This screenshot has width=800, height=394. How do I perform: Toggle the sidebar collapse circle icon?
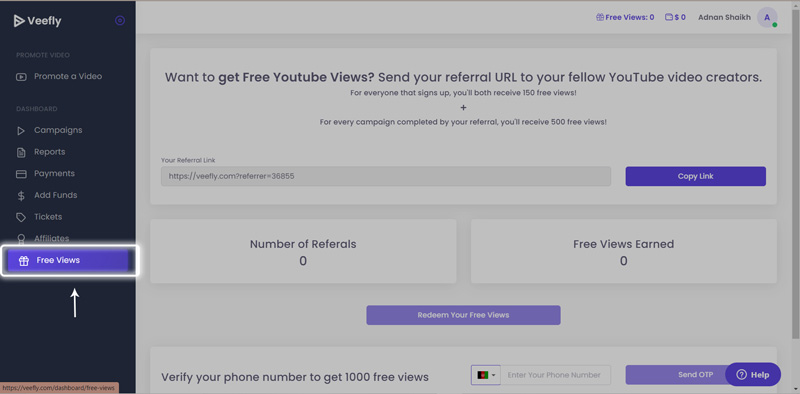pyautogui.click(x=120, y=21)
